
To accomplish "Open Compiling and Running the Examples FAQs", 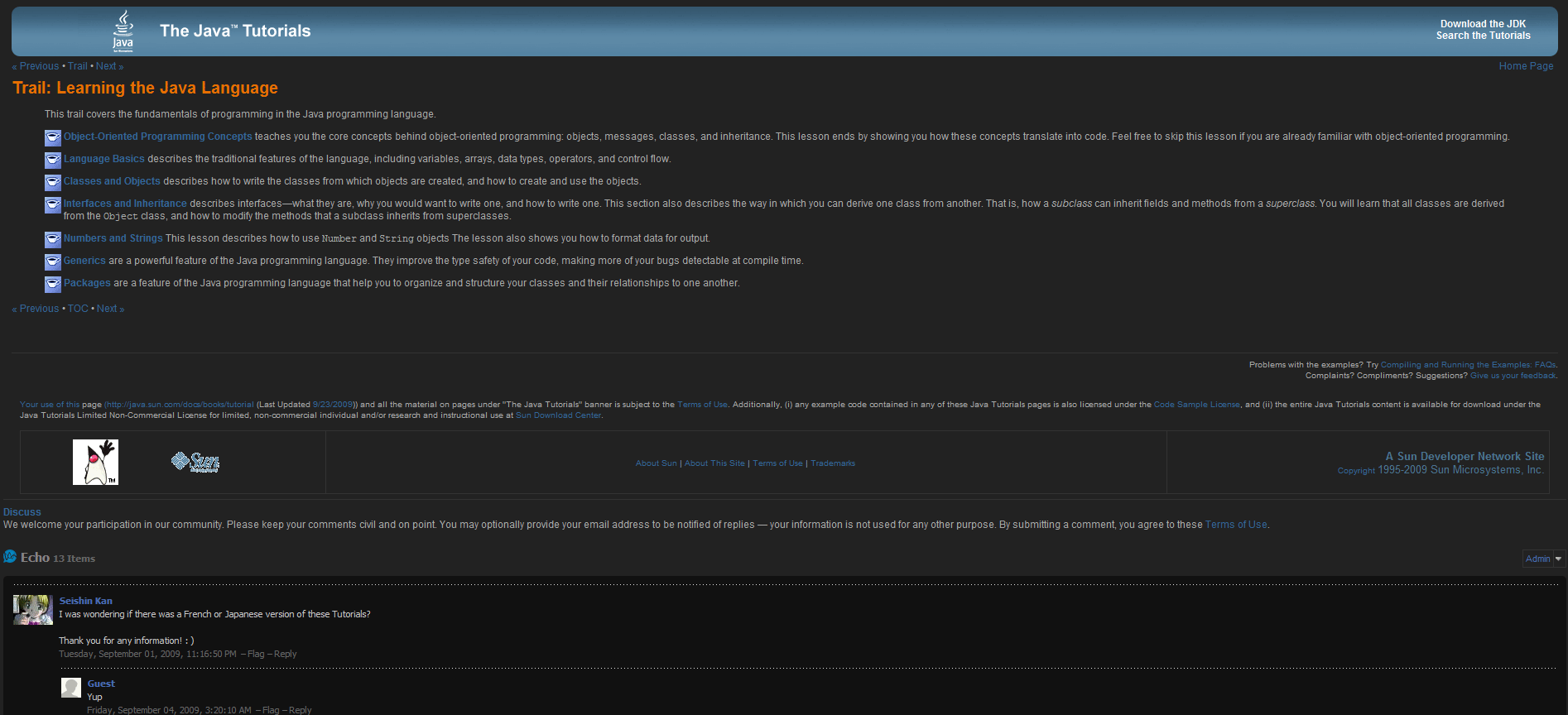I will 1468,365.
